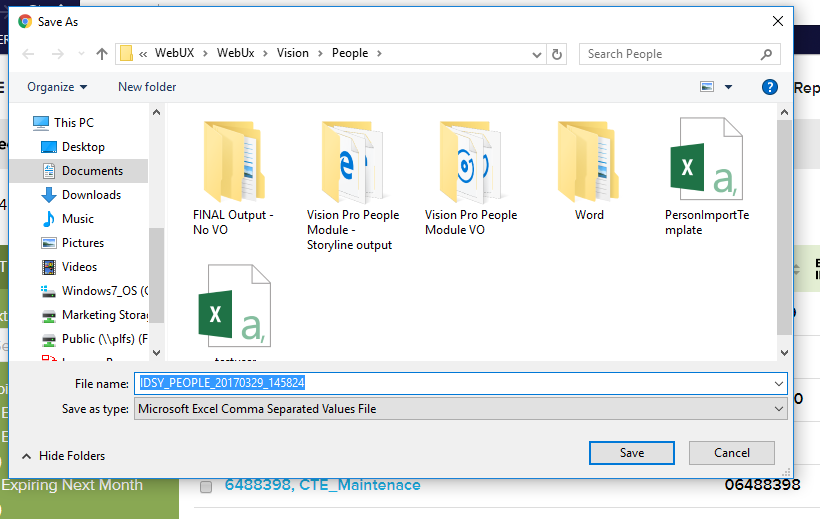Image resolution: width=820 pixels, height=519 pixels.
Task: Tick the checkbox beside 6488398, CTE_Maintenace
Action: click(206, 487)
